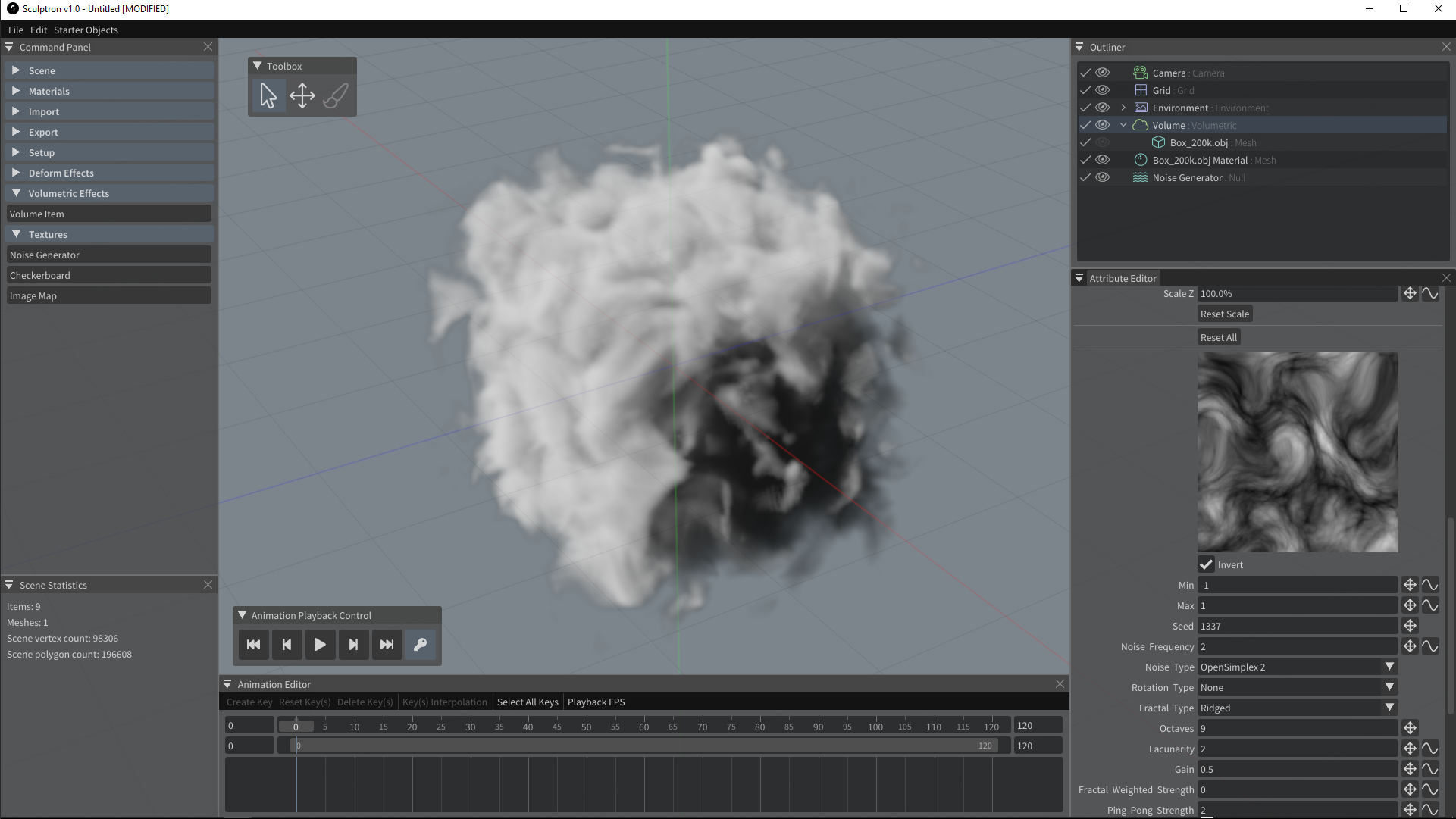Image resolution: width=1456 pixels, height=819 pixels.
Task: Click frame 60 on the timeline ruler
Action: tap(643, 726)
